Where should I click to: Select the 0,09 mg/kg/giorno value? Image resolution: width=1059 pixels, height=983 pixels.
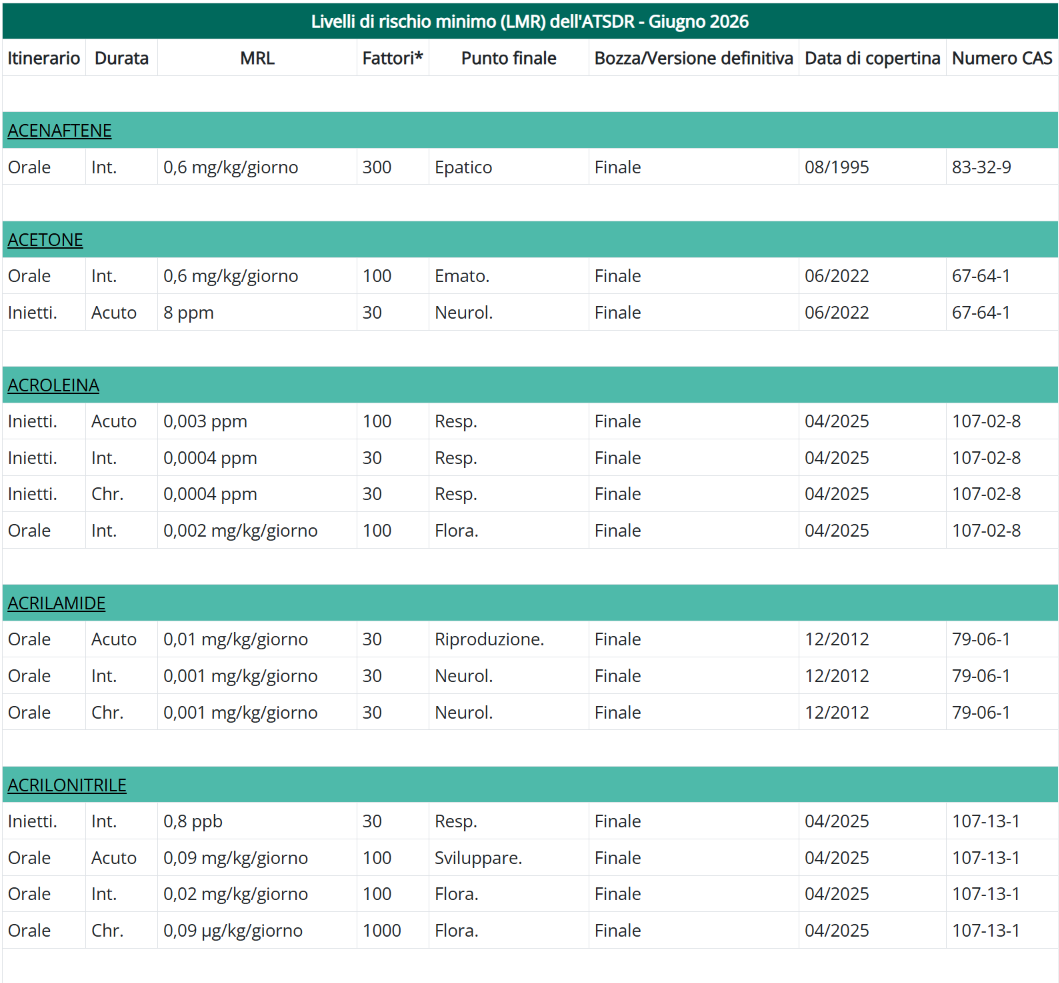tap(236, 857)
